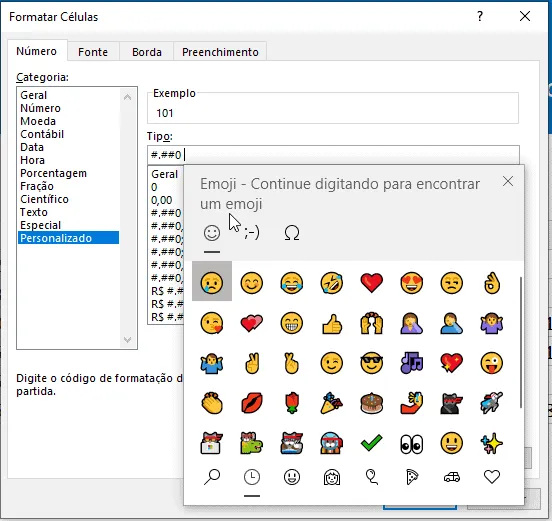Pick the winking tongue-out face emoji
552x521 pixels.
[x=492, y=363]
